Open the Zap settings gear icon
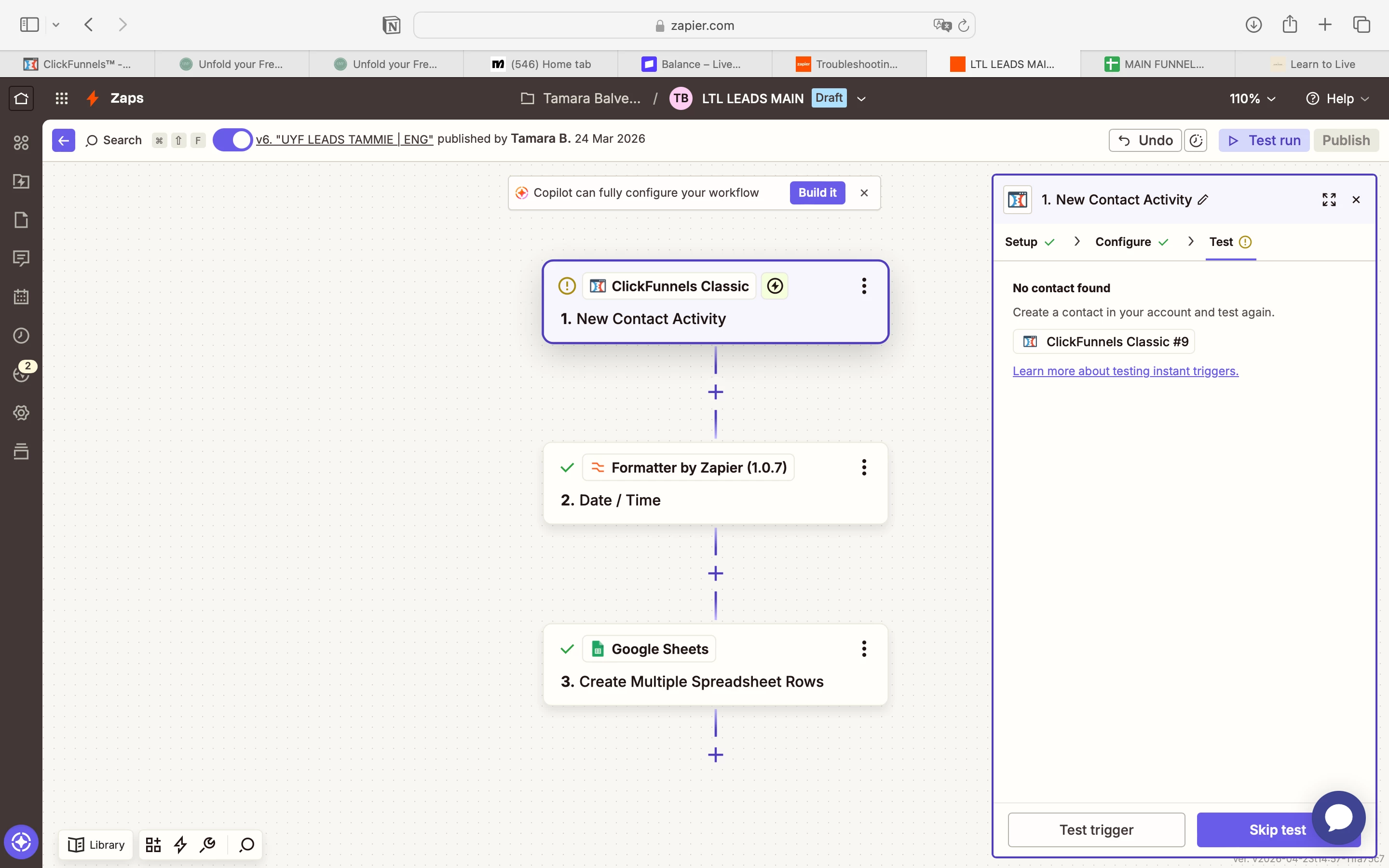This screenshot has width=1389, height=868. pos(21,413)
